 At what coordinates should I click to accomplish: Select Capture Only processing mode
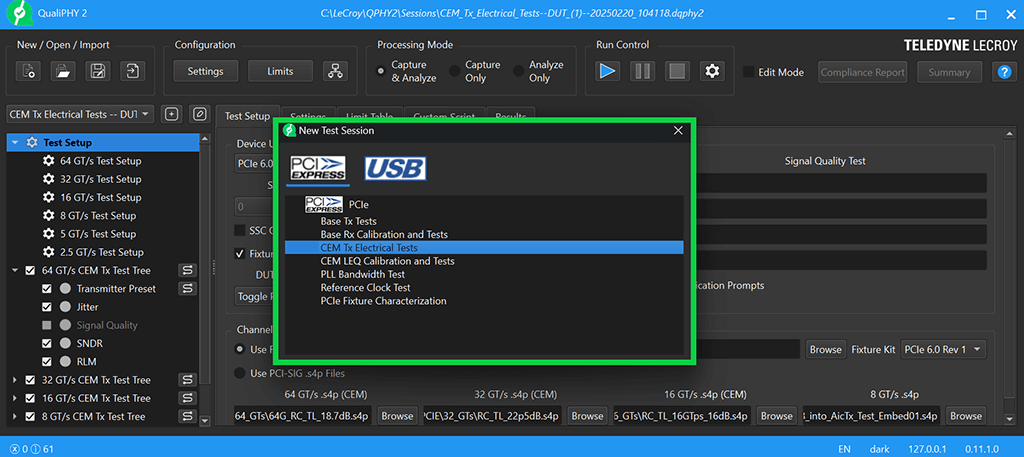[x=455, y=71]
